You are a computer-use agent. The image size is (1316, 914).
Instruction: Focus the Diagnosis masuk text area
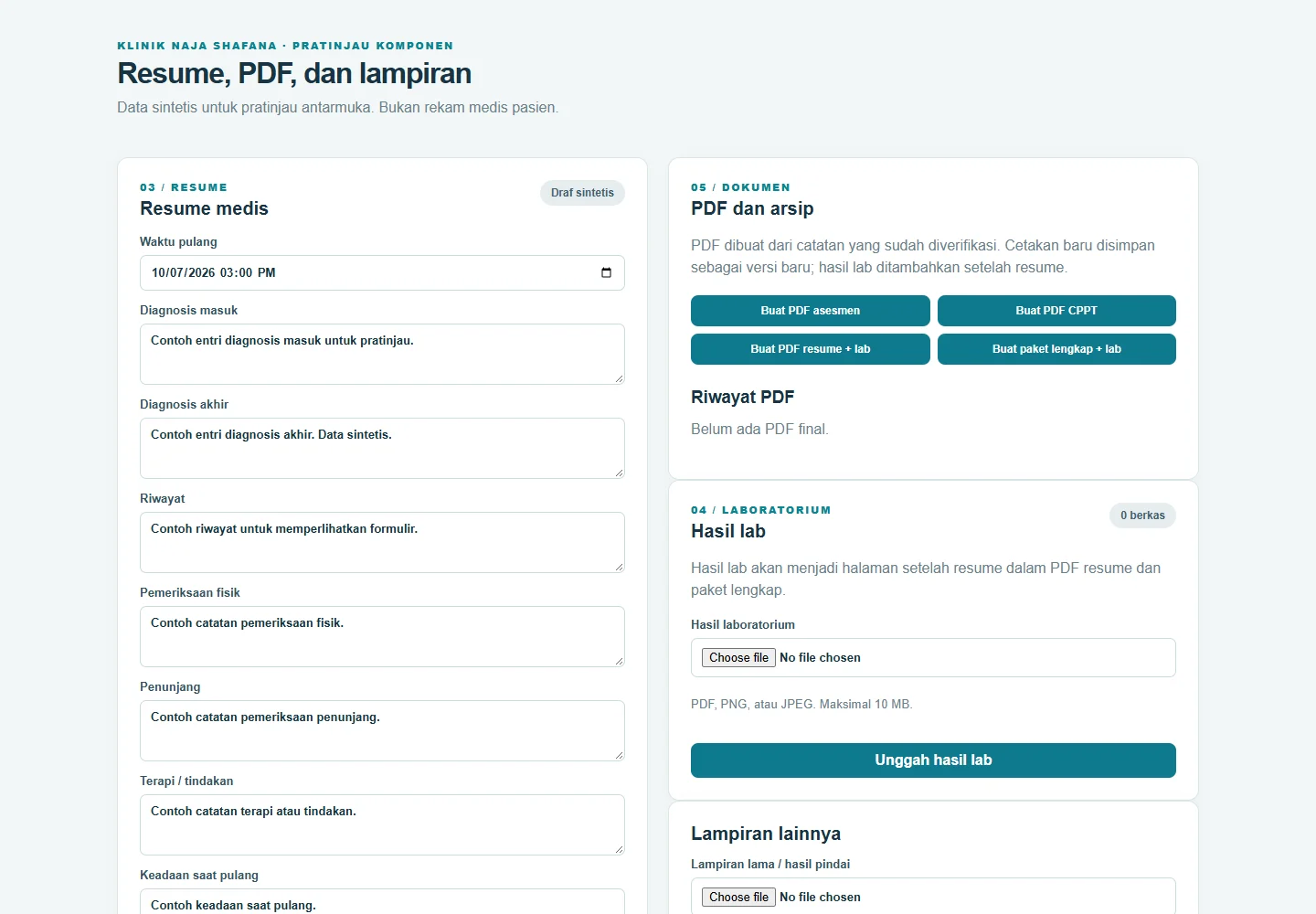click(382, 354)
